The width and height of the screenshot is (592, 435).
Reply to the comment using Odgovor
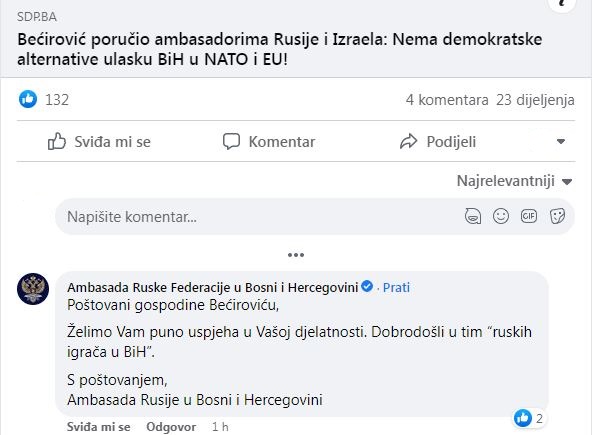pos(171,427)
